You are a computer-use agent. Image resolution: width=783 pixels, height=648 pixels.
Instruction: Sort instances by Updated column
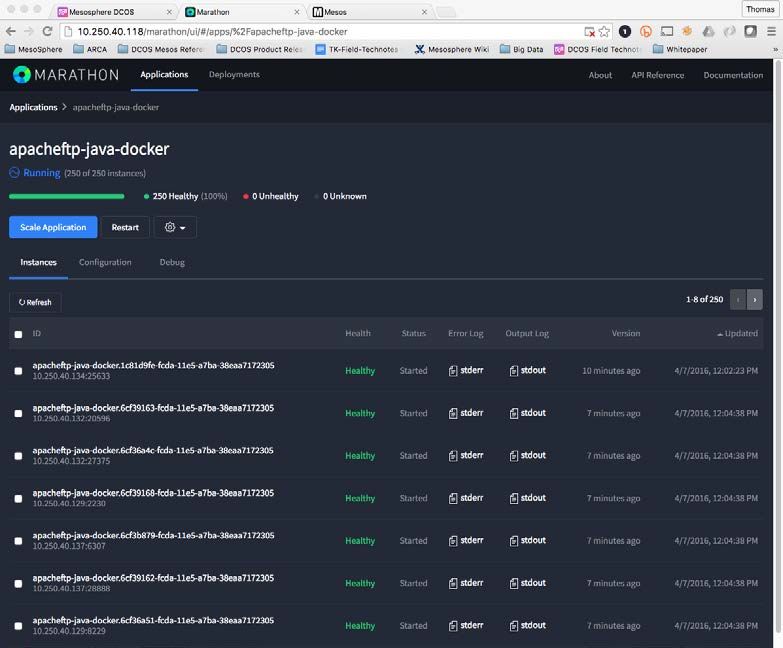point(738,333)
